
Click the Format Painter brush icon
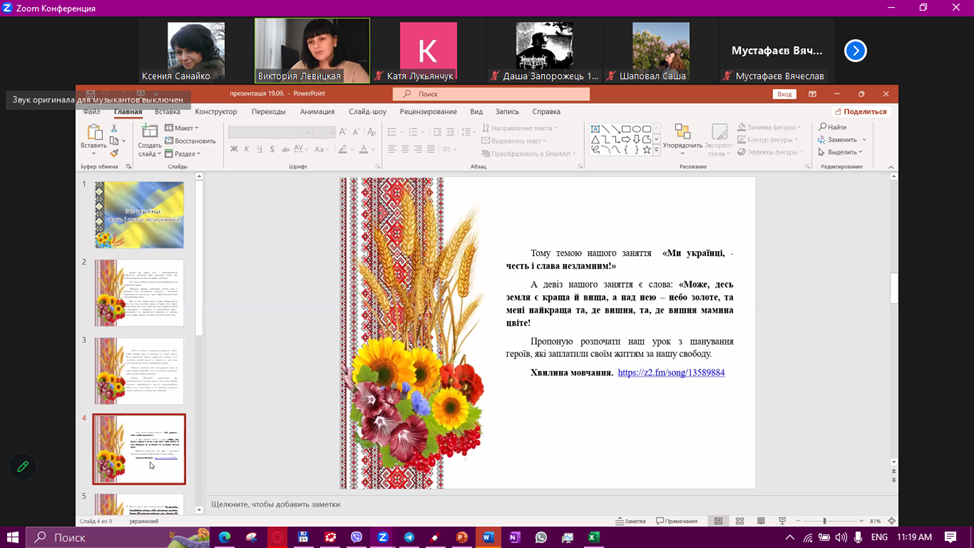(114, 153)
